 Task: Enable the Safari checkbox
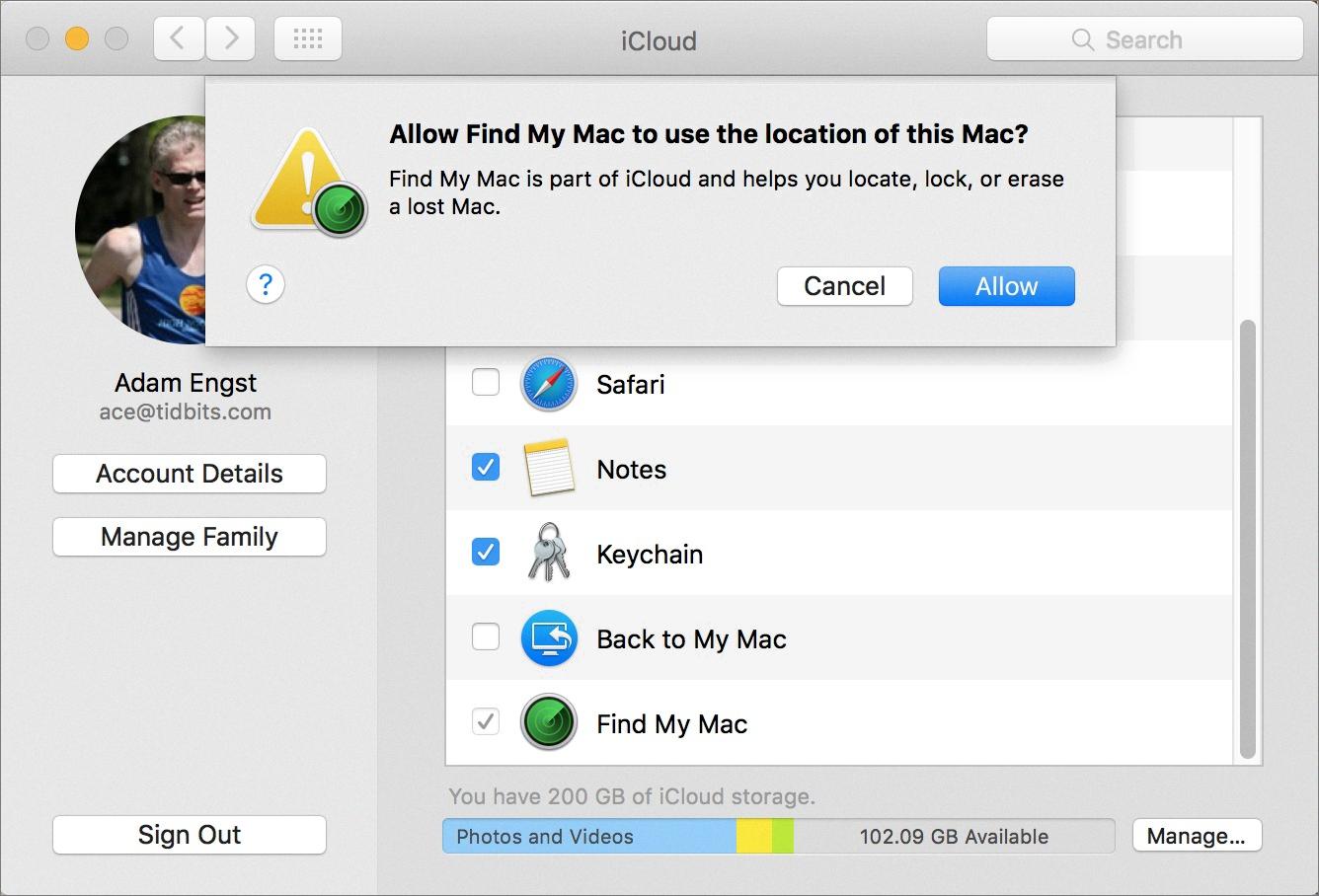486,382
